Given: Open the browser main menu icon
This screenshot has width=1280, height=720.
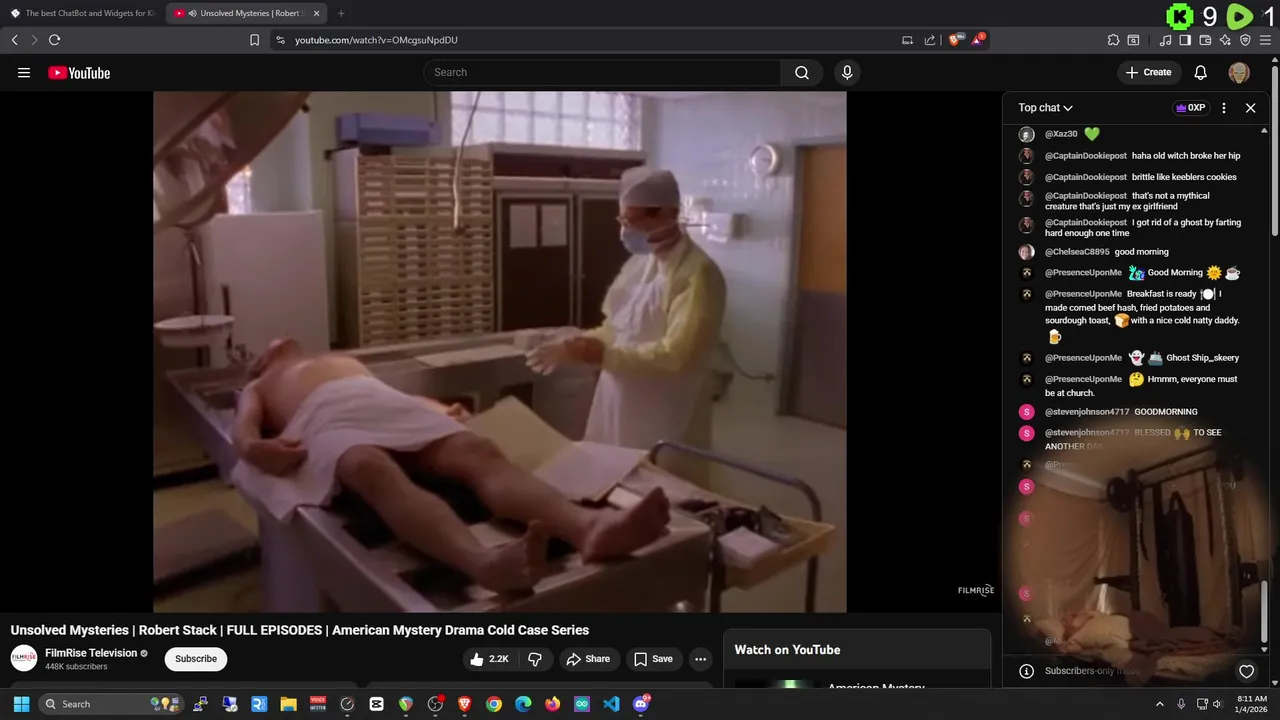Looking at the screenshot, I should pos(1266,40).
